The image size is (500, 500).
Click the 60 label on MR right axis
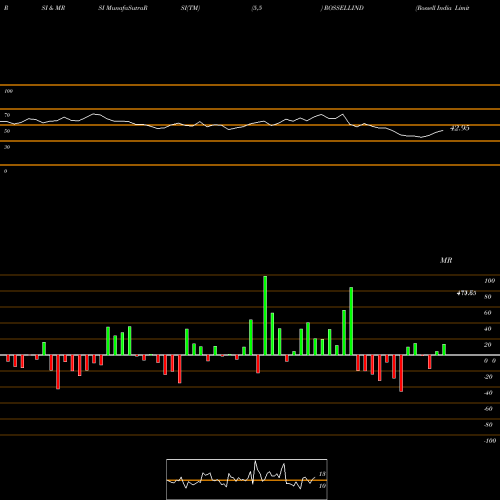[488, 313]
